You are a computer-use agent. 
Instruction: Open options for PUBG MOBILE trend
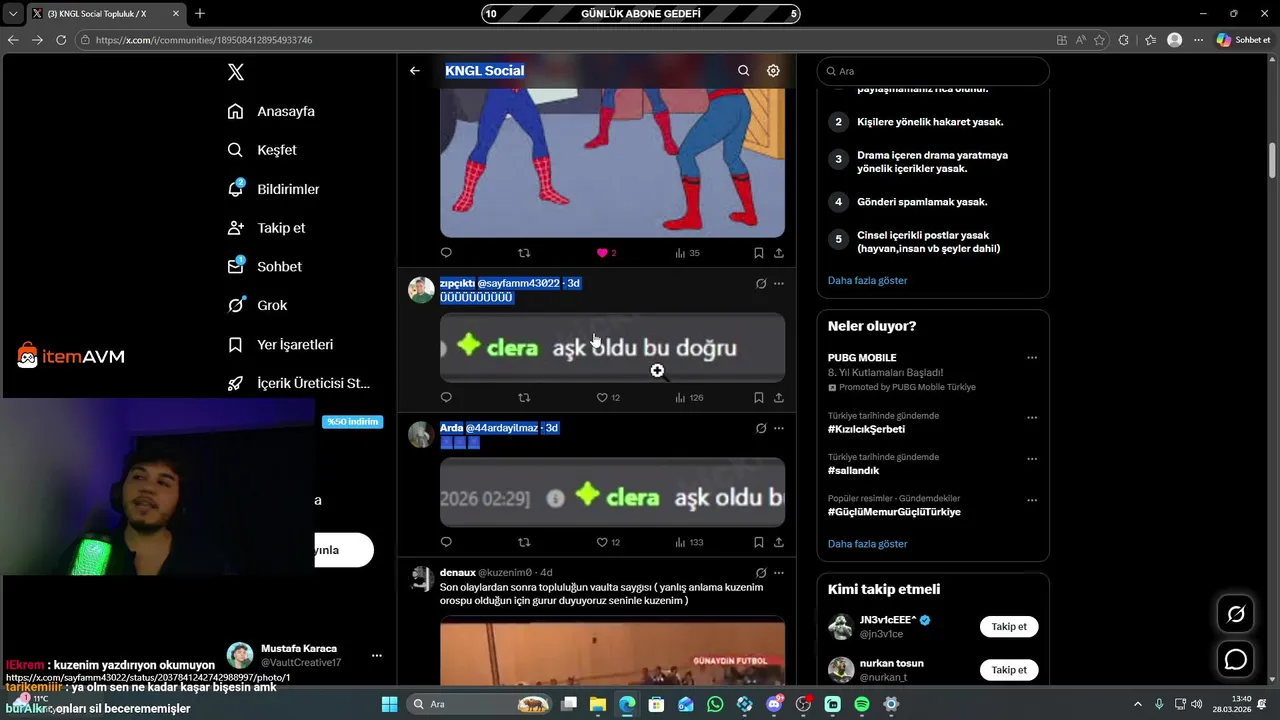click(1032, 358)
